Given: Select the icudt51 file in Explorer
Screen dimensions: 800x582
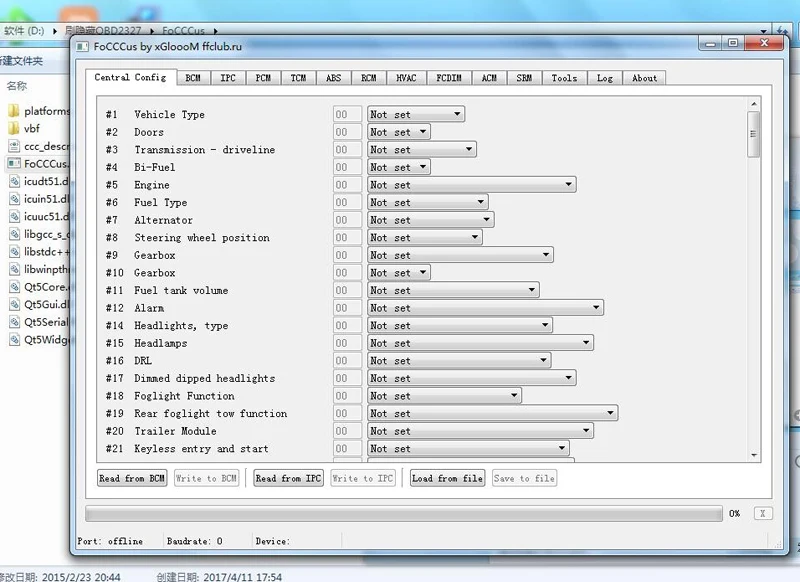Looking at the screenshot, I should click(x=39, y=181).
